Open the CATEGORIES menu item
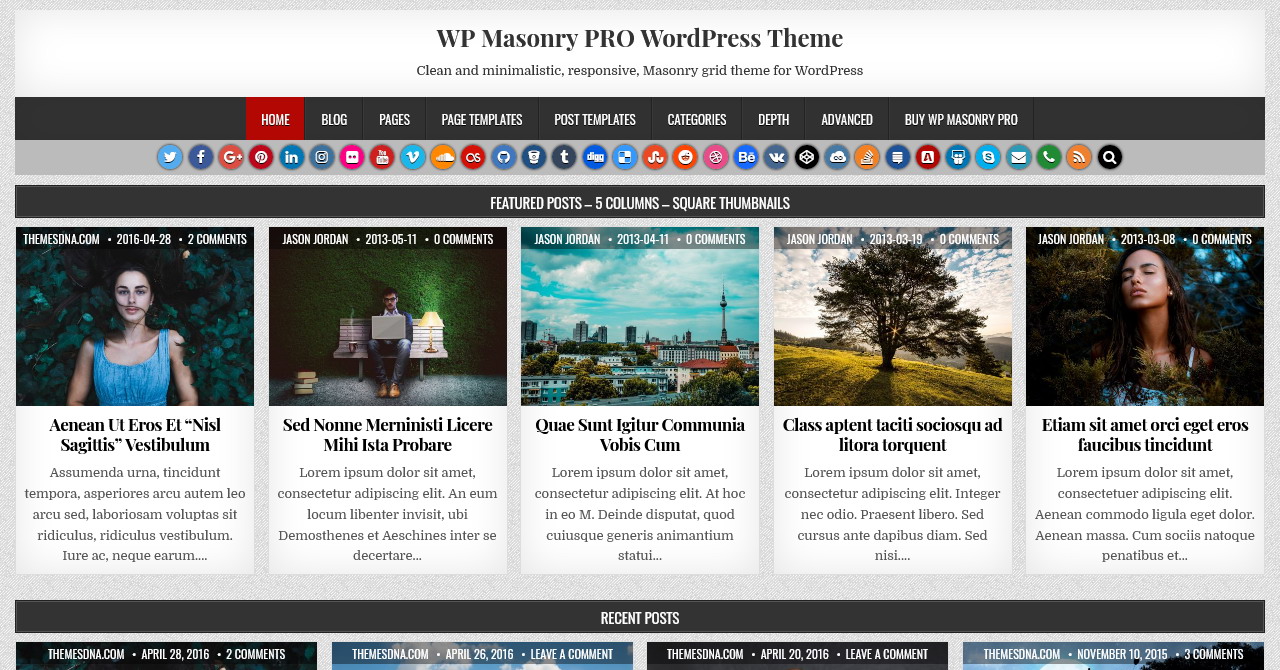 click(x=697, y=119)
